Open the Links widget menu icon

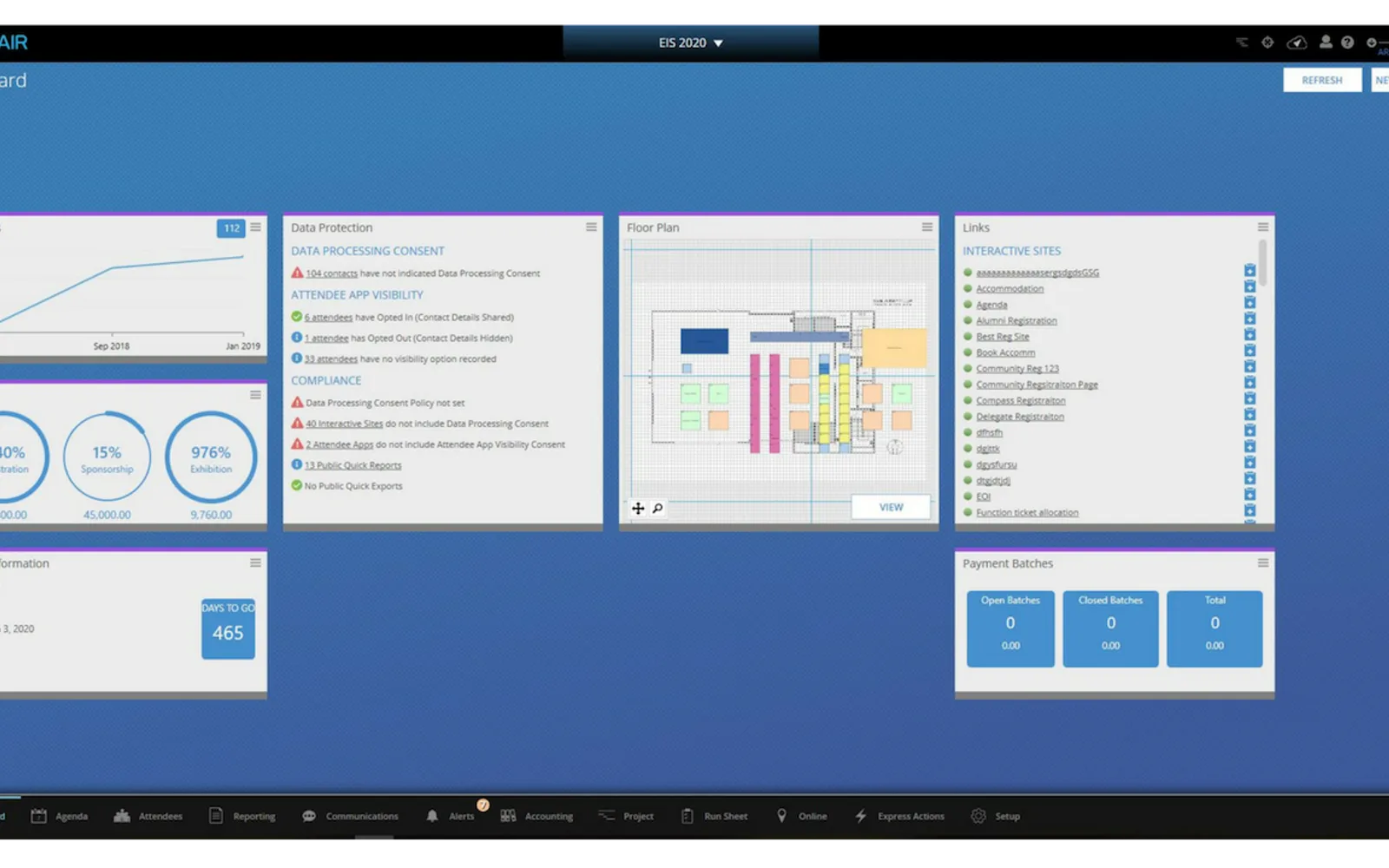coord(1263,227)
